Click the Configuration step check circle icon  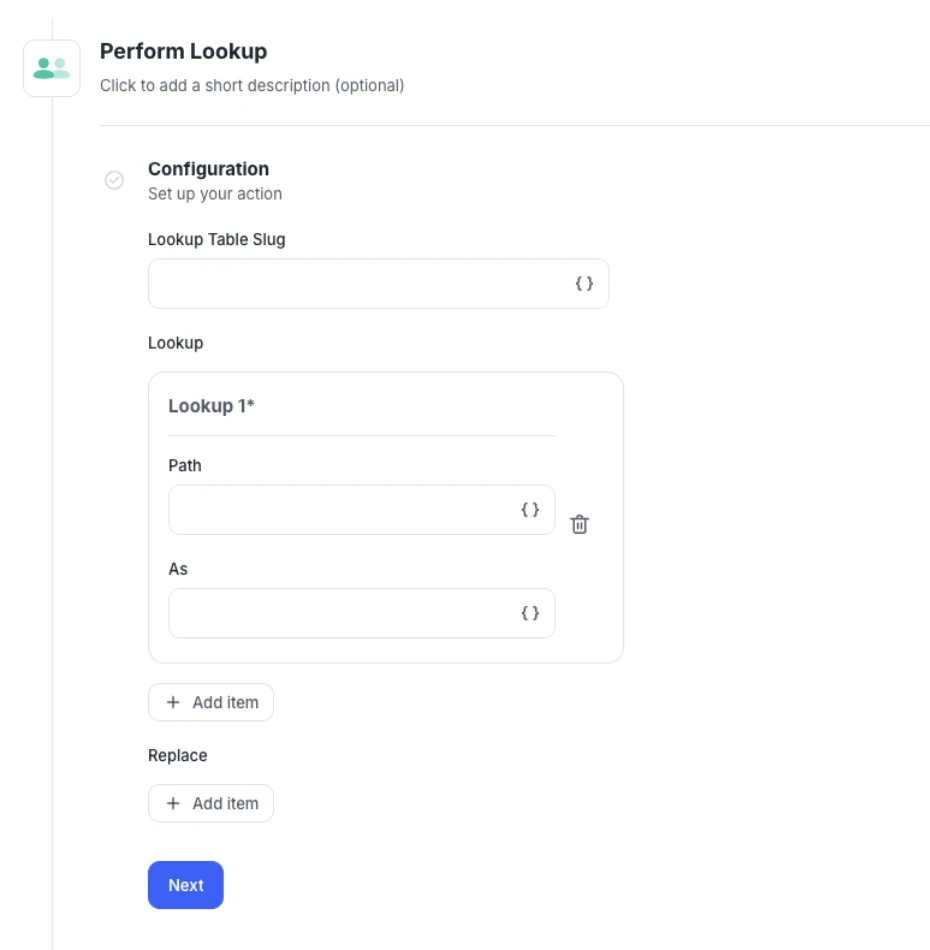click(x=114, y=180)
